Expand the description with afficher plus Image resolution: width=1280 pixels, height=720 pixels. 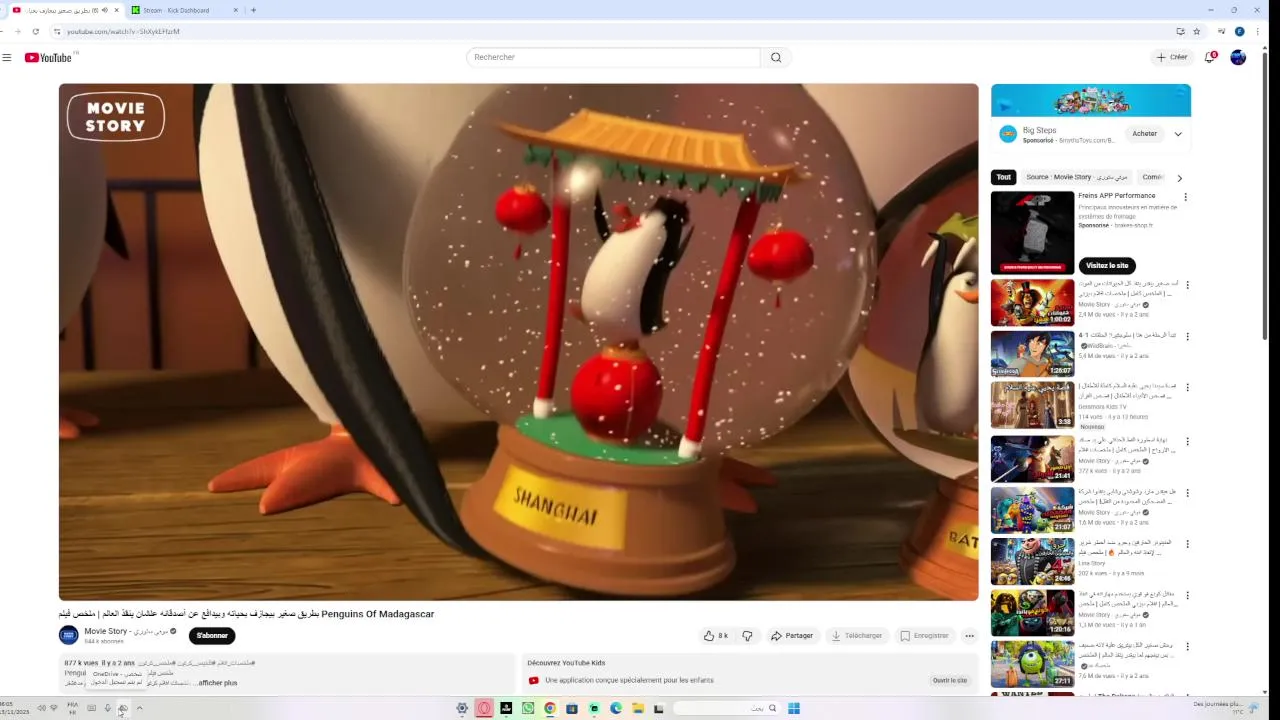point(217,683)
